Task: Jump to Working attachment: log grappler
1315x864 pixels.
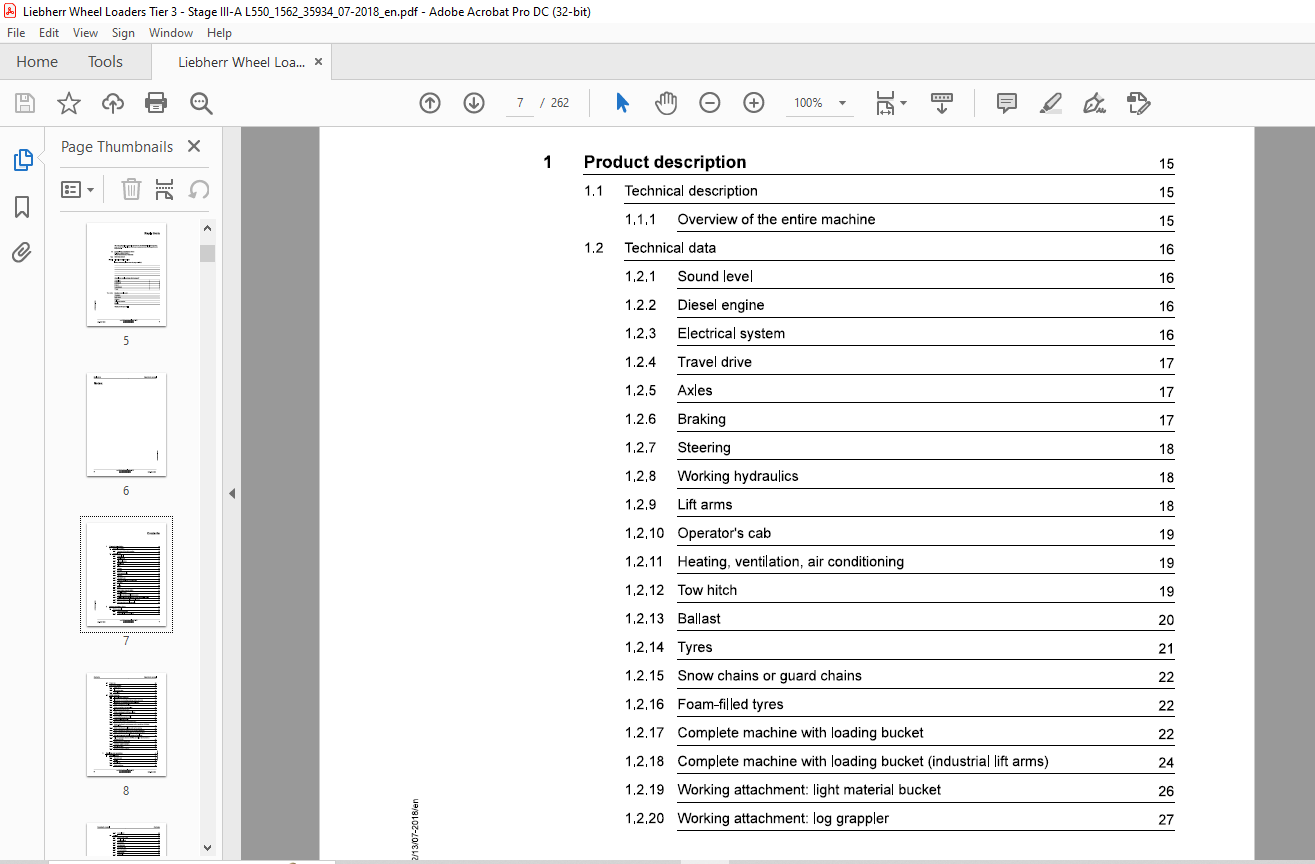Action: (x=783, y=819)
